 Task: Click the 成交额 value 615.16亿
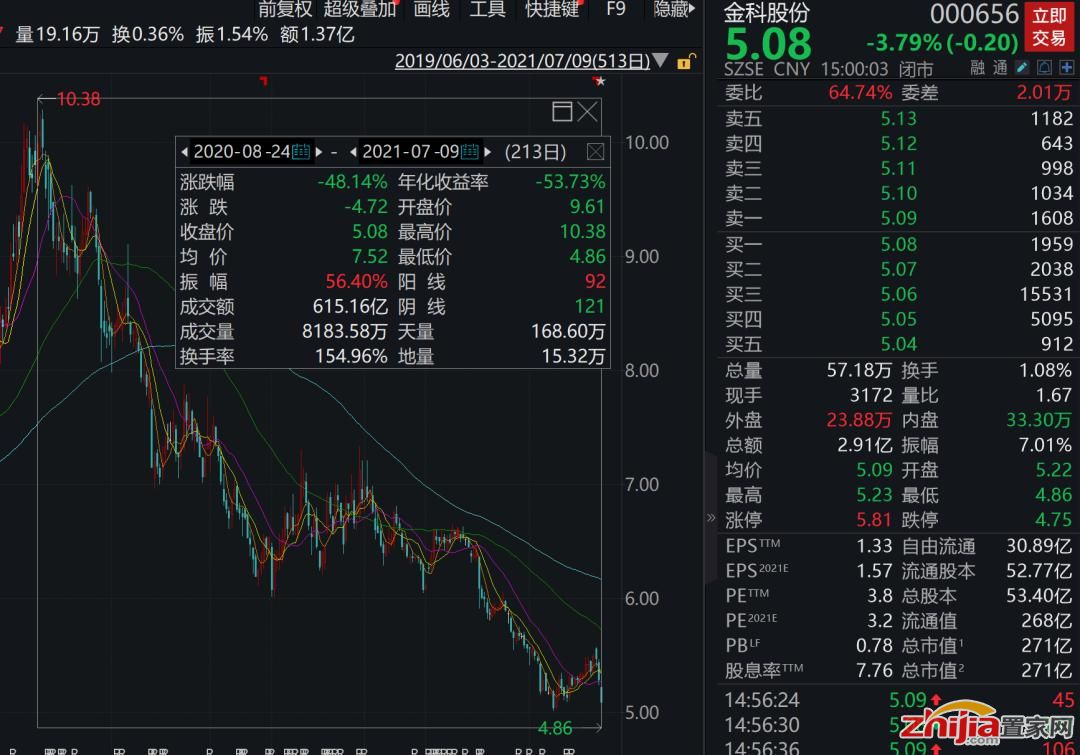coord(350,307)
